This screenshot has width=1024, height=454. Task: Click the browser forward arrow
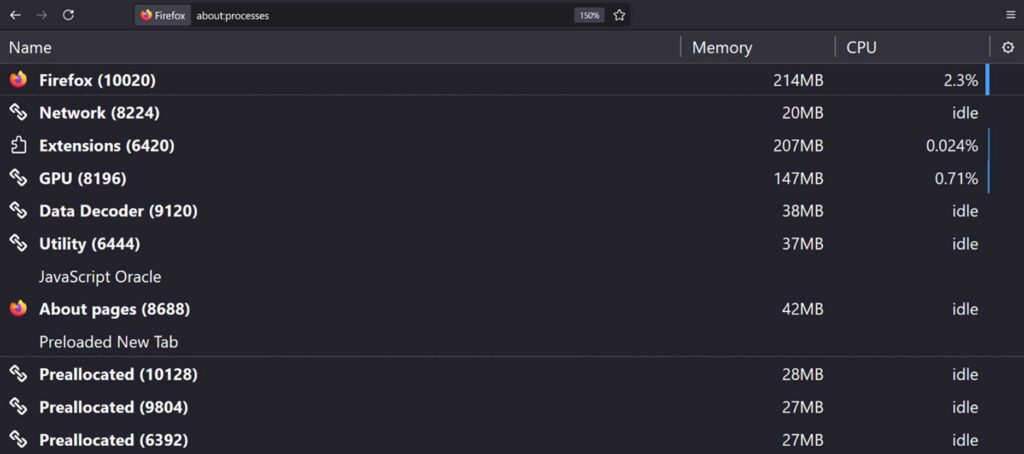42,15
